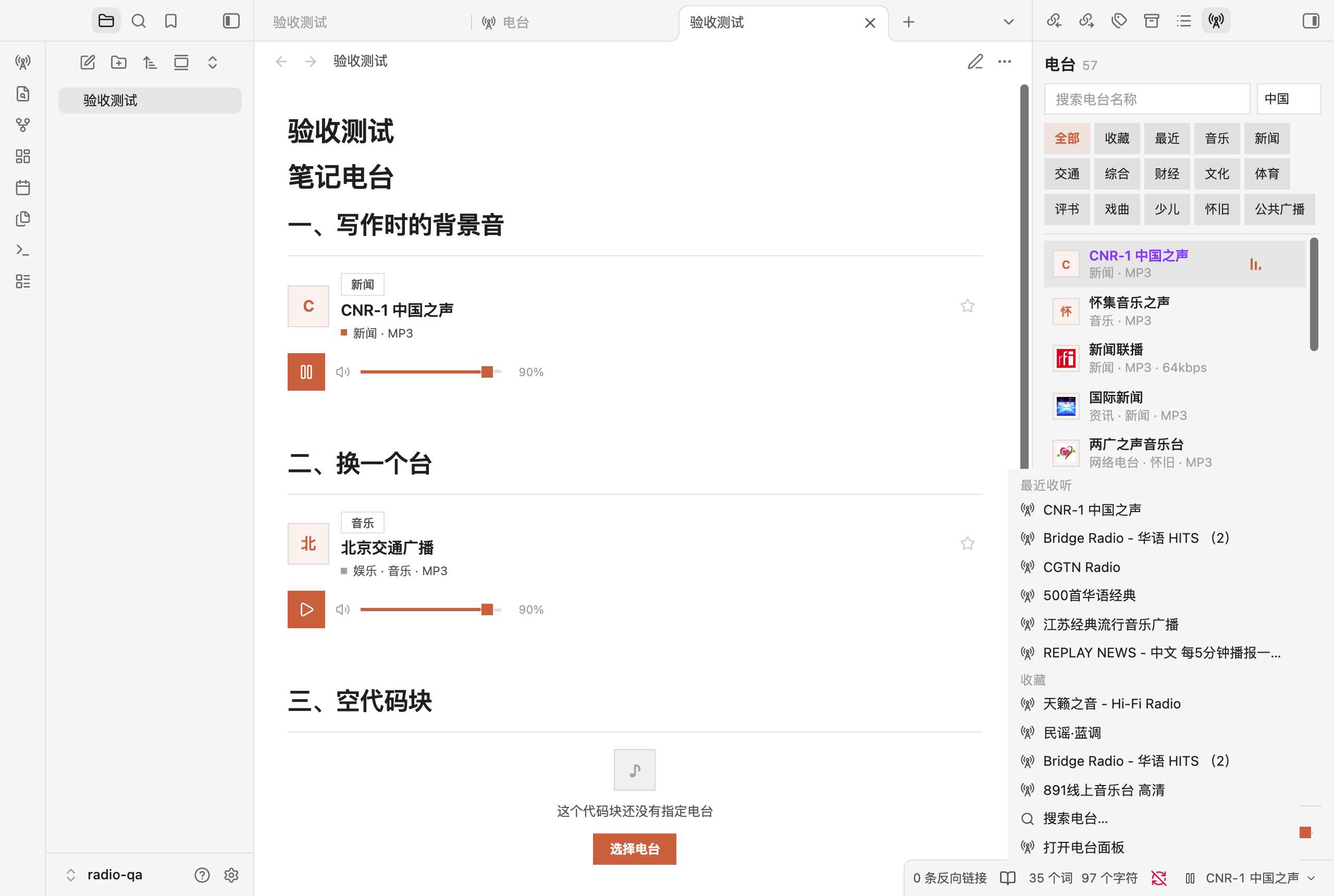The width and height of the screenshot is (1334, 896).
Task: Expand or collapse all folders chevron icon
Action: 213,63
